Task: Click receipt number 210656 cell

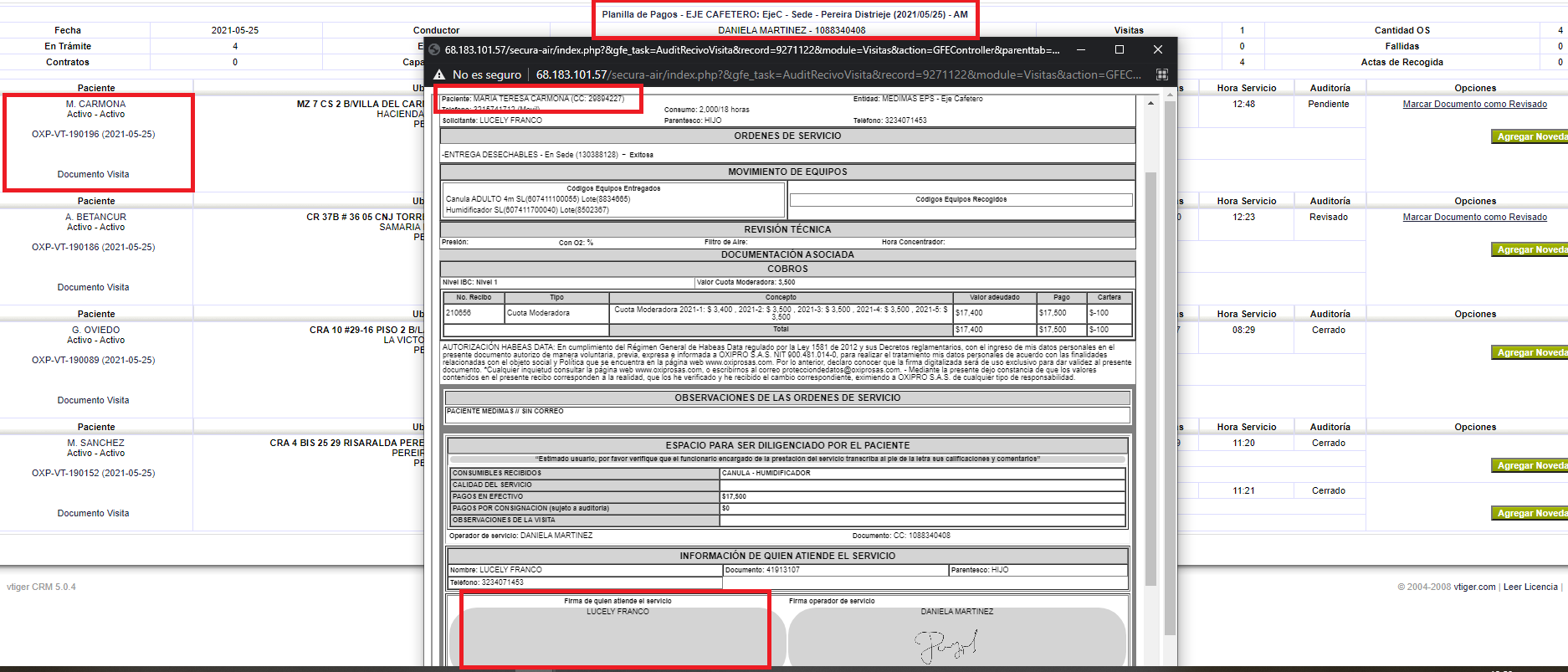Action: 473,313
